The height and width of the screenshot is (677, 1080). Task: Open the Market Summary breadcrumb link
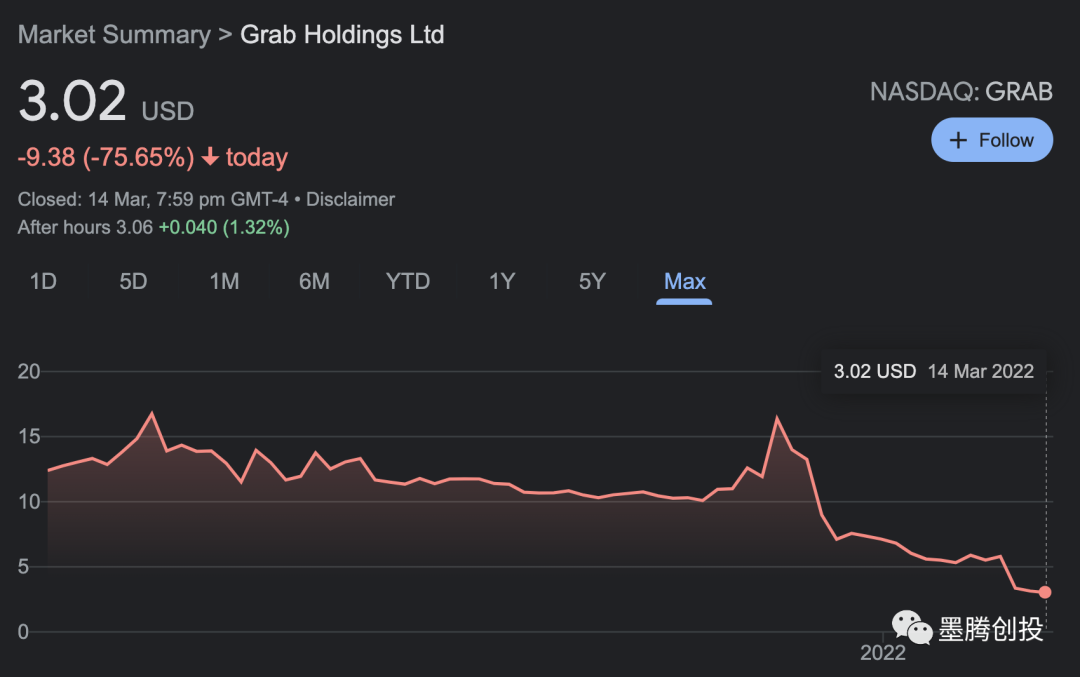tap(114, 35)
